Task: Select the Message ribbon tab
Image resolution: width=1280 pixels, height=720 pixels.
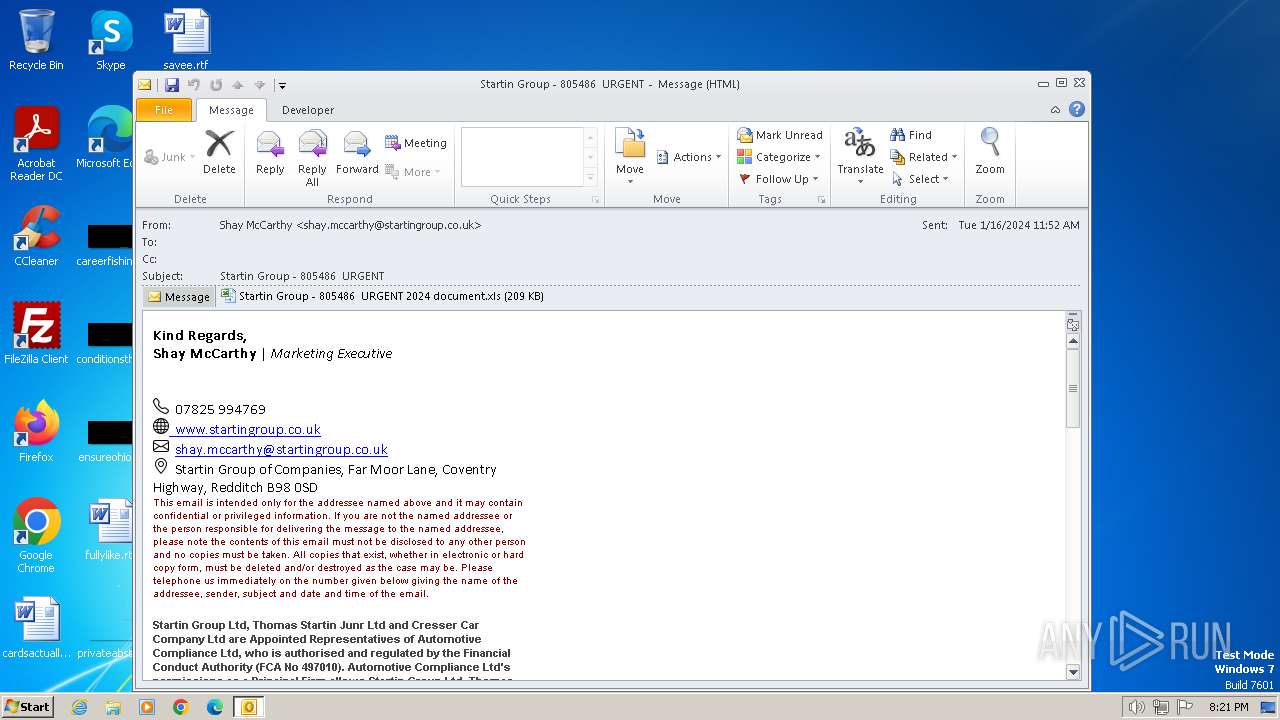Action: click(x=231, y=110)
